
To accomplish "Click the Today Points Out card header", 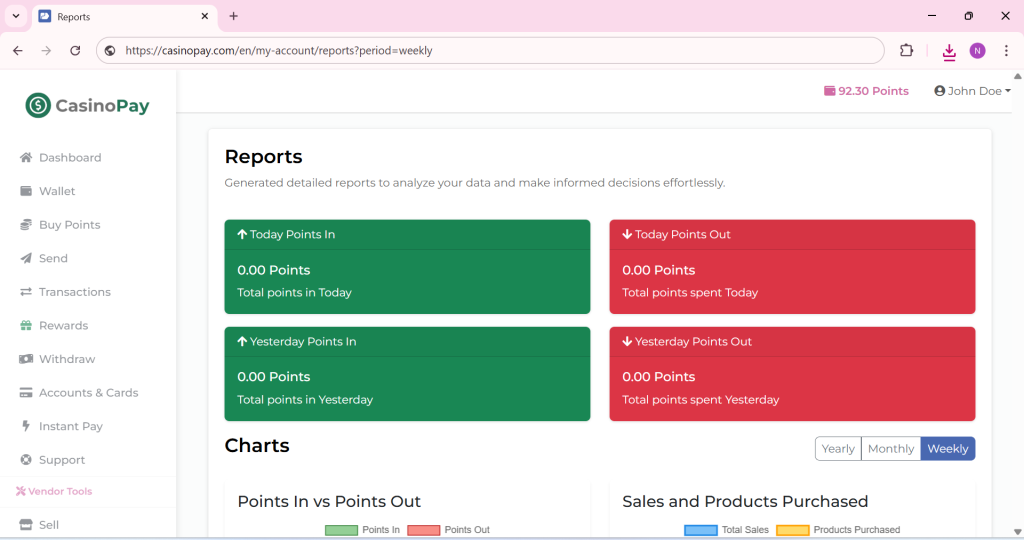I will pyautogui.click(x=792, y=234).
